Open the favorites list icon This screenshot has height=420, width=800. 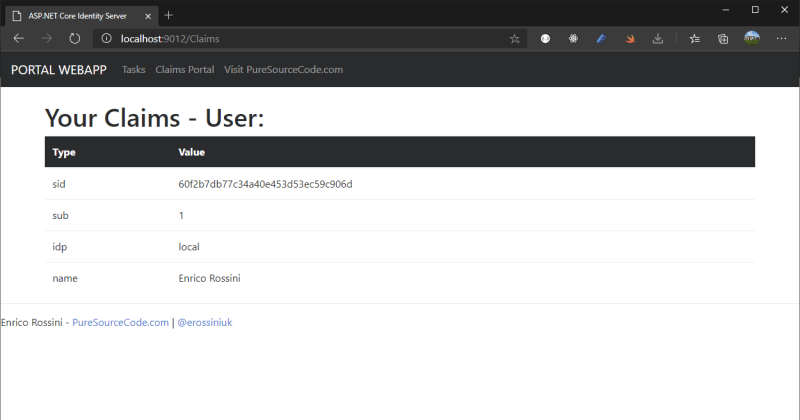click(x=694, y=39)
